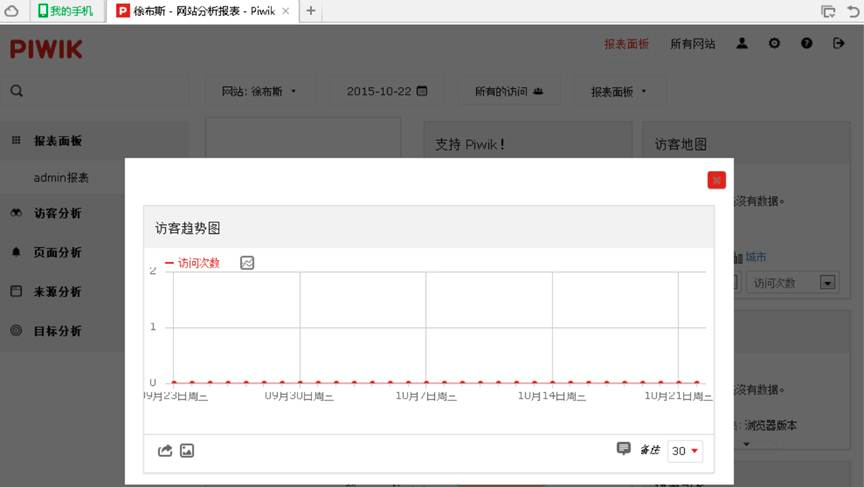Click the 支持 Piwik! widget title
Viewport: 864px width, 487px height.
point(470,144)
